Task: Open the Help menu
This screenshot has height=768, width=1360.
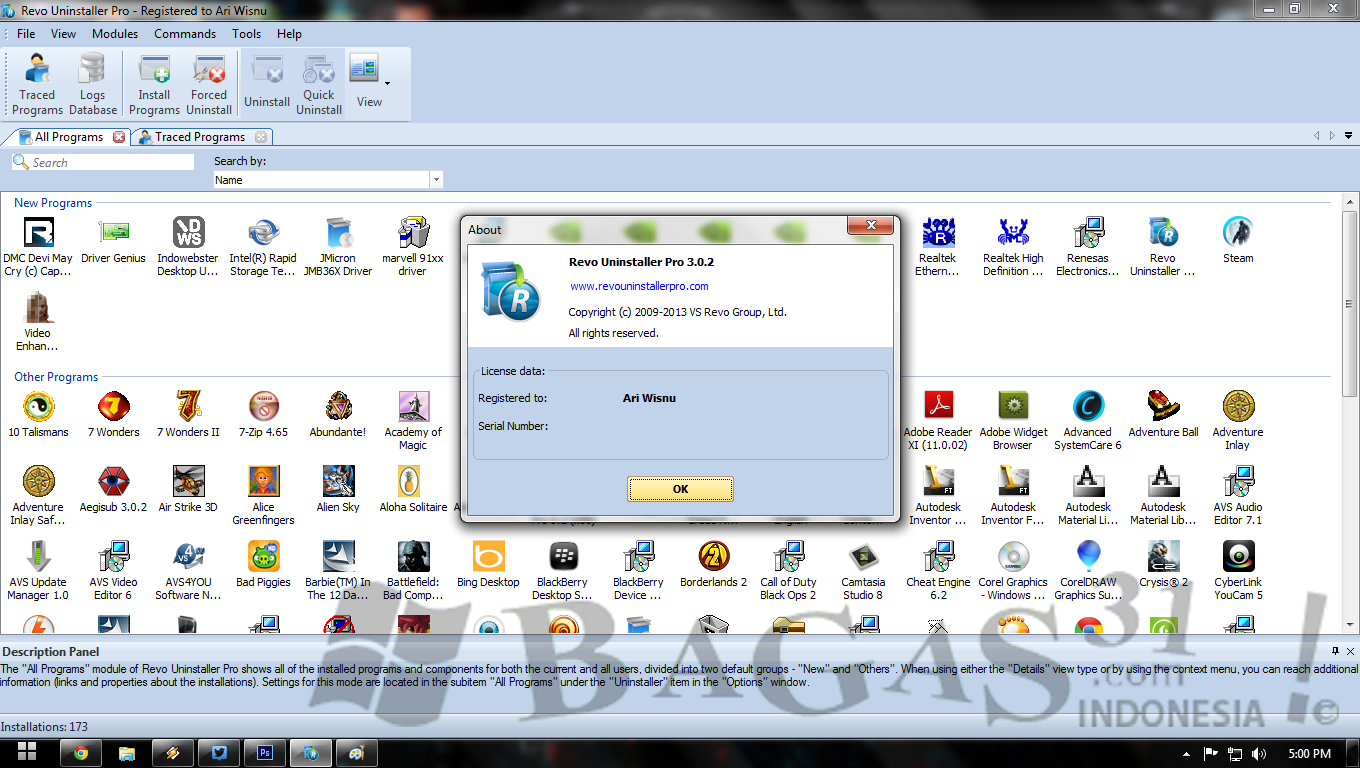Action: click(x=289, y=33)
